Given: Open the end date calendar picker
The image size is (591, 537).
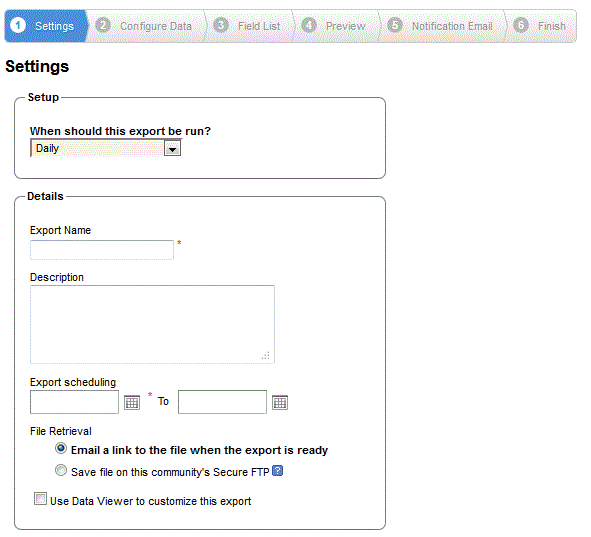Looking at the screenshot, I should pos(280,402).
